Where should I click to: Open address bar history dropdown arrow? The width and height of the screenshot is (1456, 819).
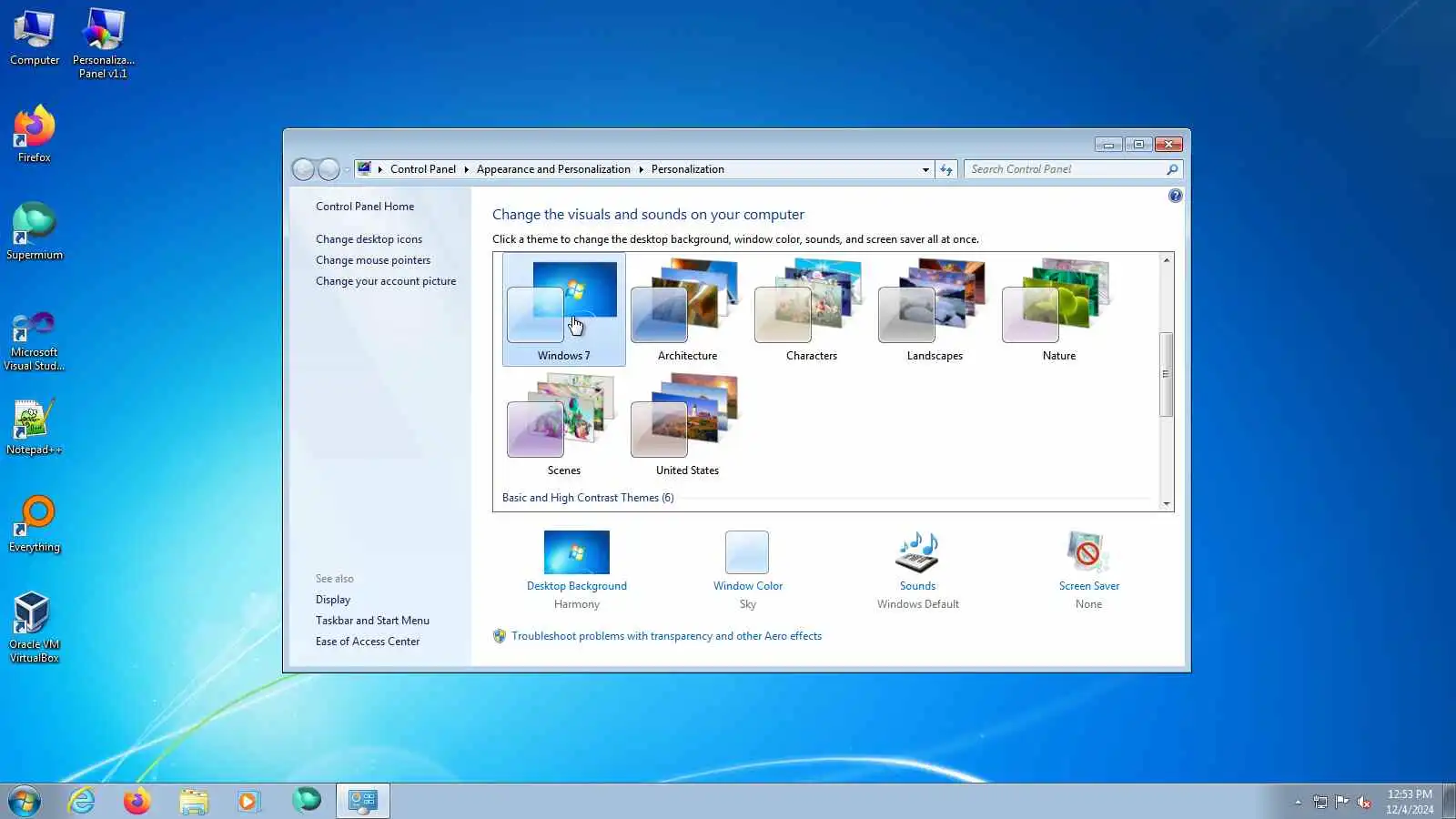[x=925, y=169]
